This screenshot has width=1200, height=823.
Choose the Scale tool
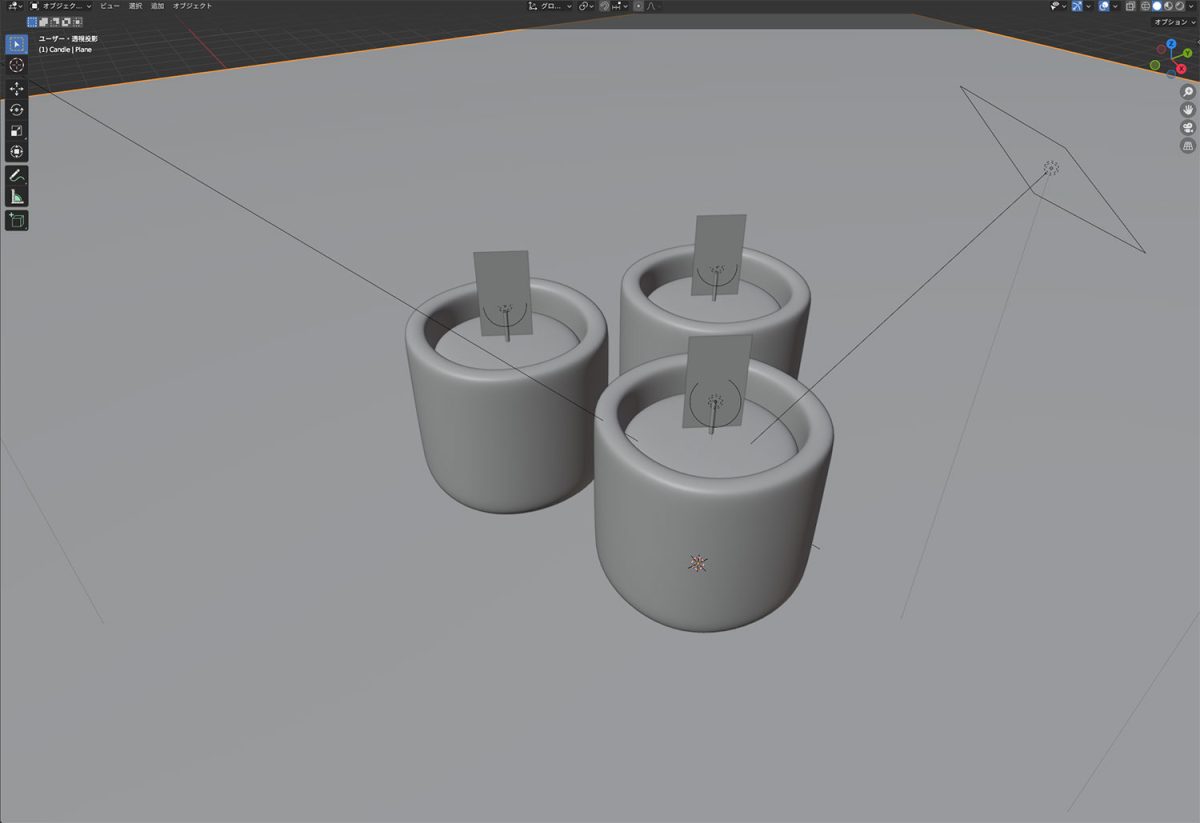[17, 131]
